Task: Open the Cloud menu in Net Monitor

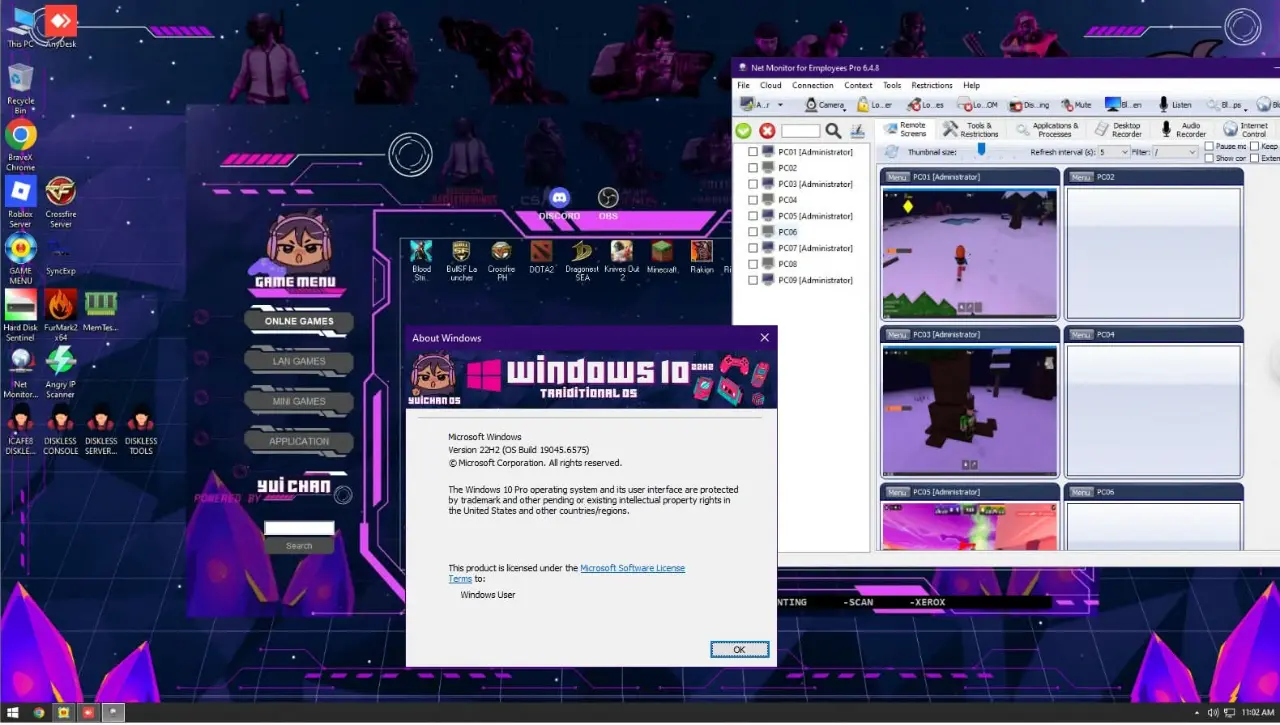Action: pyautogui.click(x=771, y=85)
